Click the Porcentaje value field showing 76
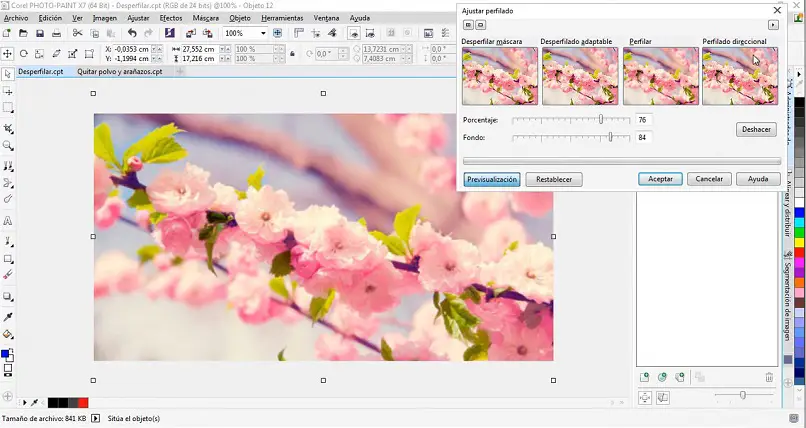806x428 pixels. click(x=644, y=120)
